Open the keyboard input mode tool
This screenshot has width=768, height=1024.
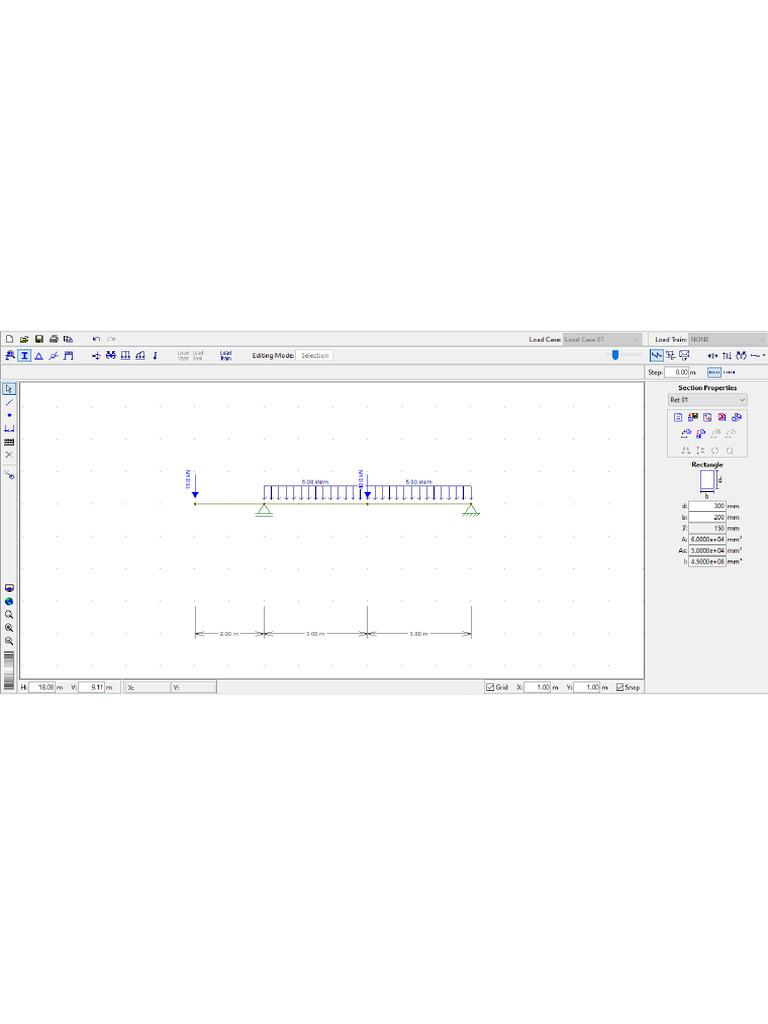[x=9, y=442]
